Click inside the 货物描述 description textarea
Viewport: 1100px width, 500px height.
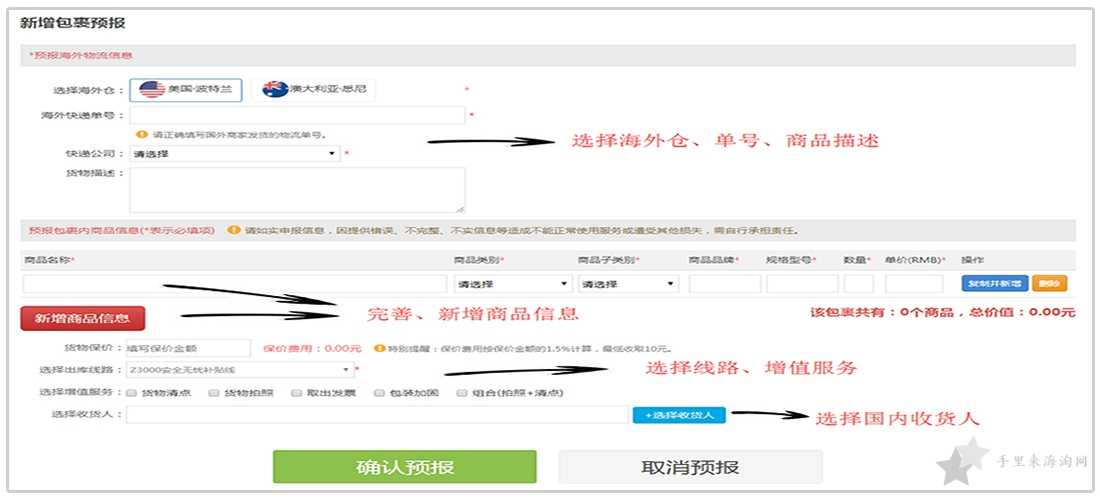(297, 189)
